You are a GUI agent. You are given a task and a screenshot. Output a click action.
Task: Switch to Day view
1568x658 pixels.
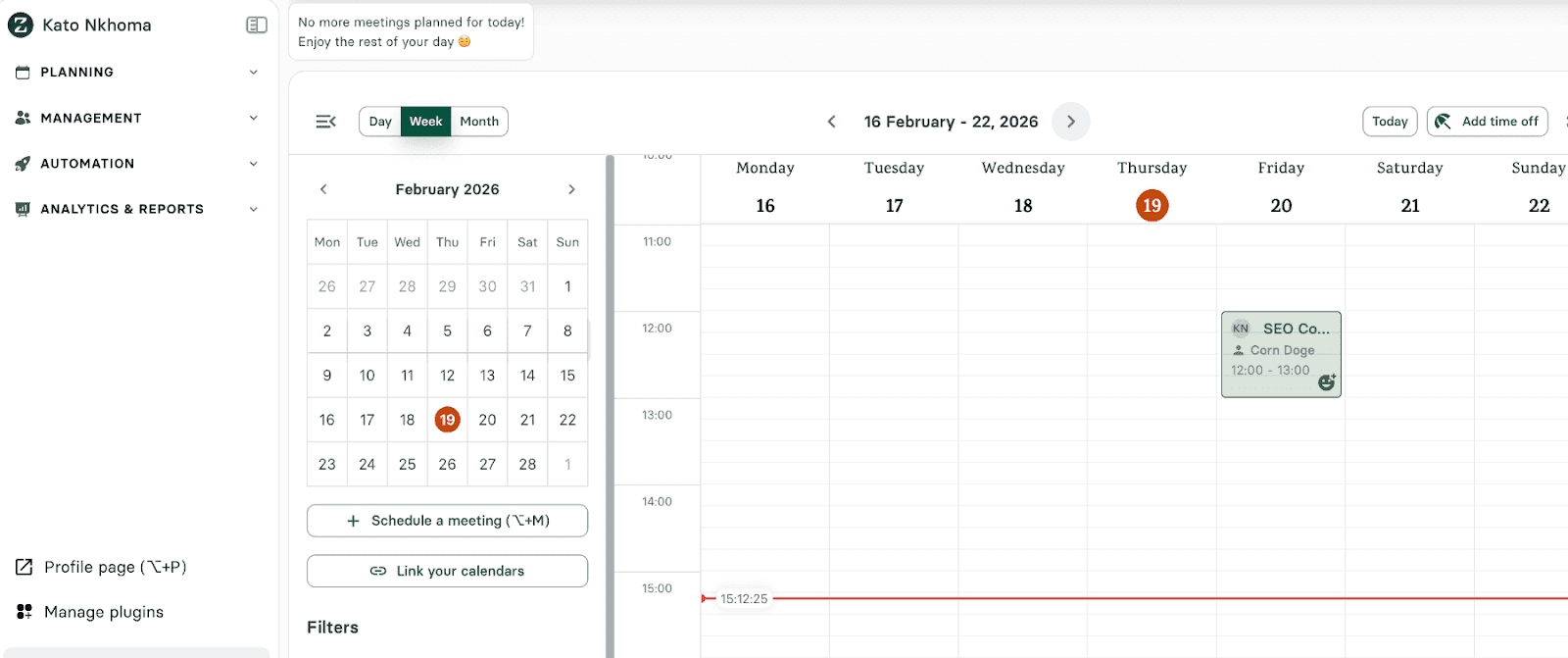click(x=380, y=122)
